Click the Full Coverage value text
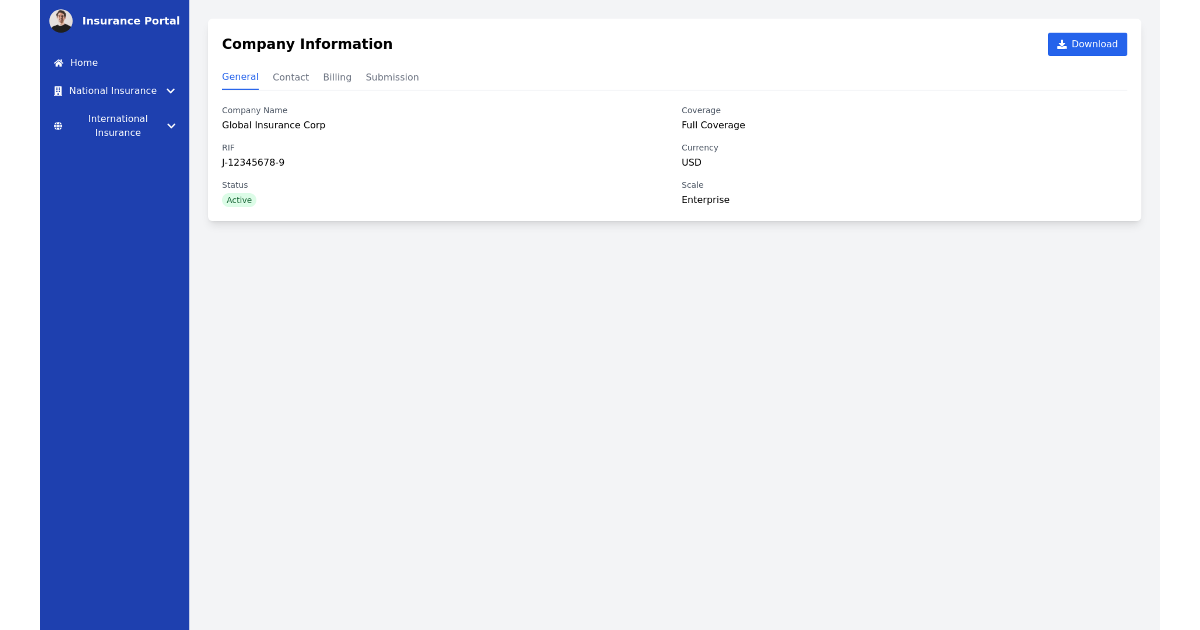The image size is (1200, 630). (713, 125)
